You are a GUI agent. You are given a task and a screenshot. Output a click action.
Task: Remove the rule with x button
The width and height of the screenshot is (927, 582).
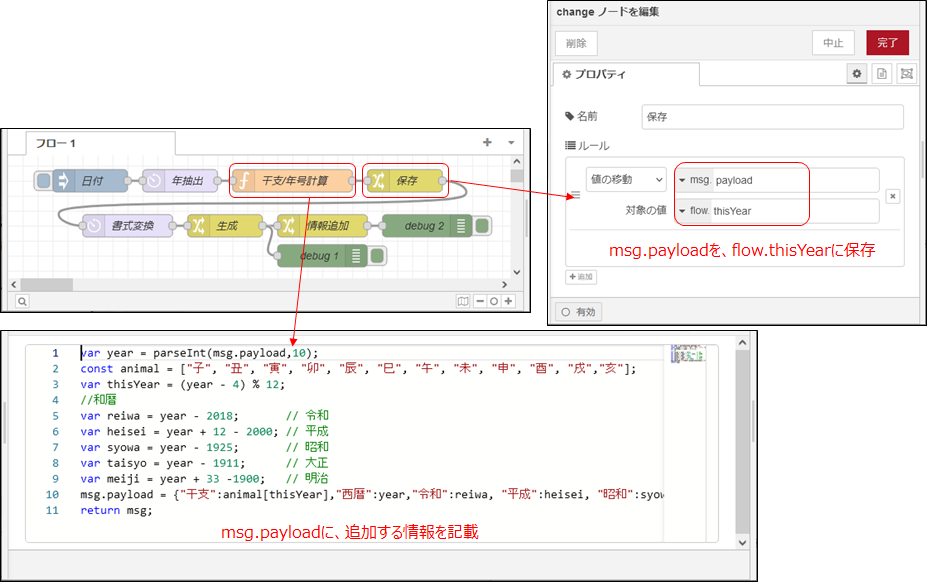(892, 196)
